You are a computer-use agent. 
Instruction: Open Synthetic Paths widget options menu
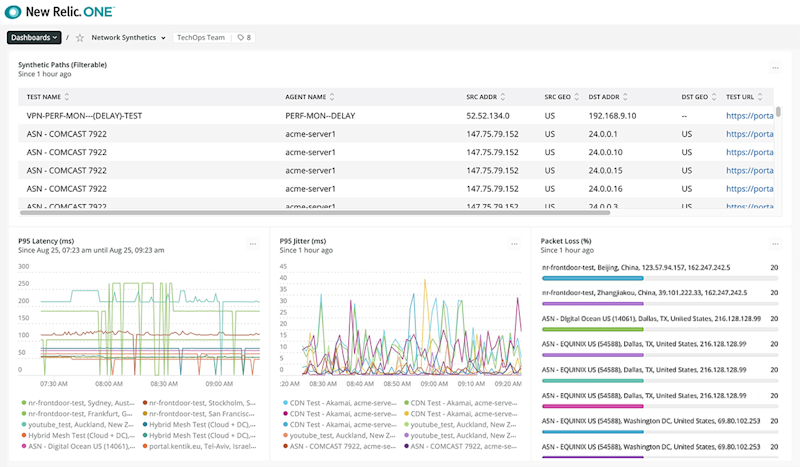(775, 68)
